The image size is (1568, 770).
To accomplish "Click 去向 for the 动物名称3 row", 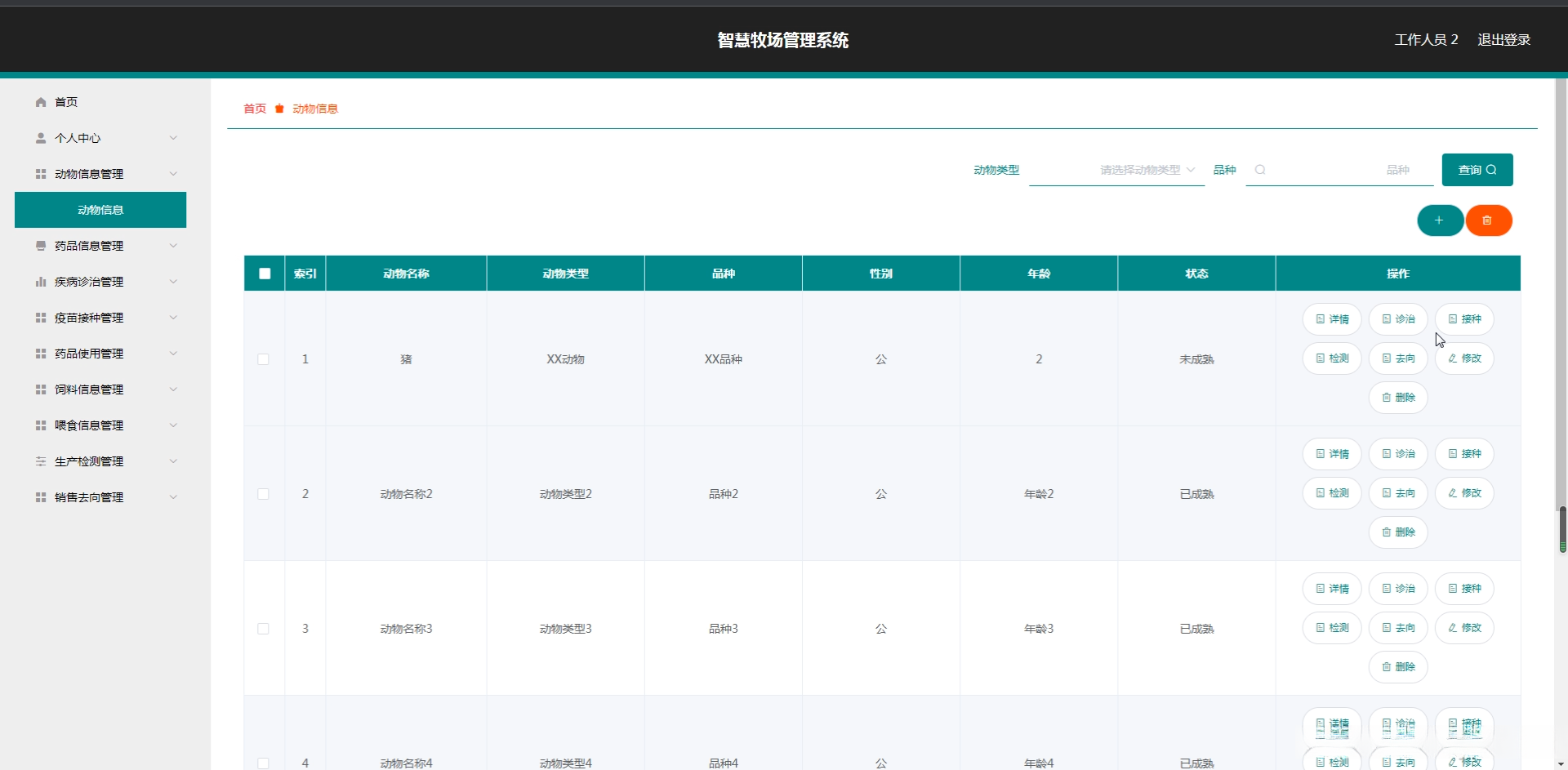I will pos(1398,628).
